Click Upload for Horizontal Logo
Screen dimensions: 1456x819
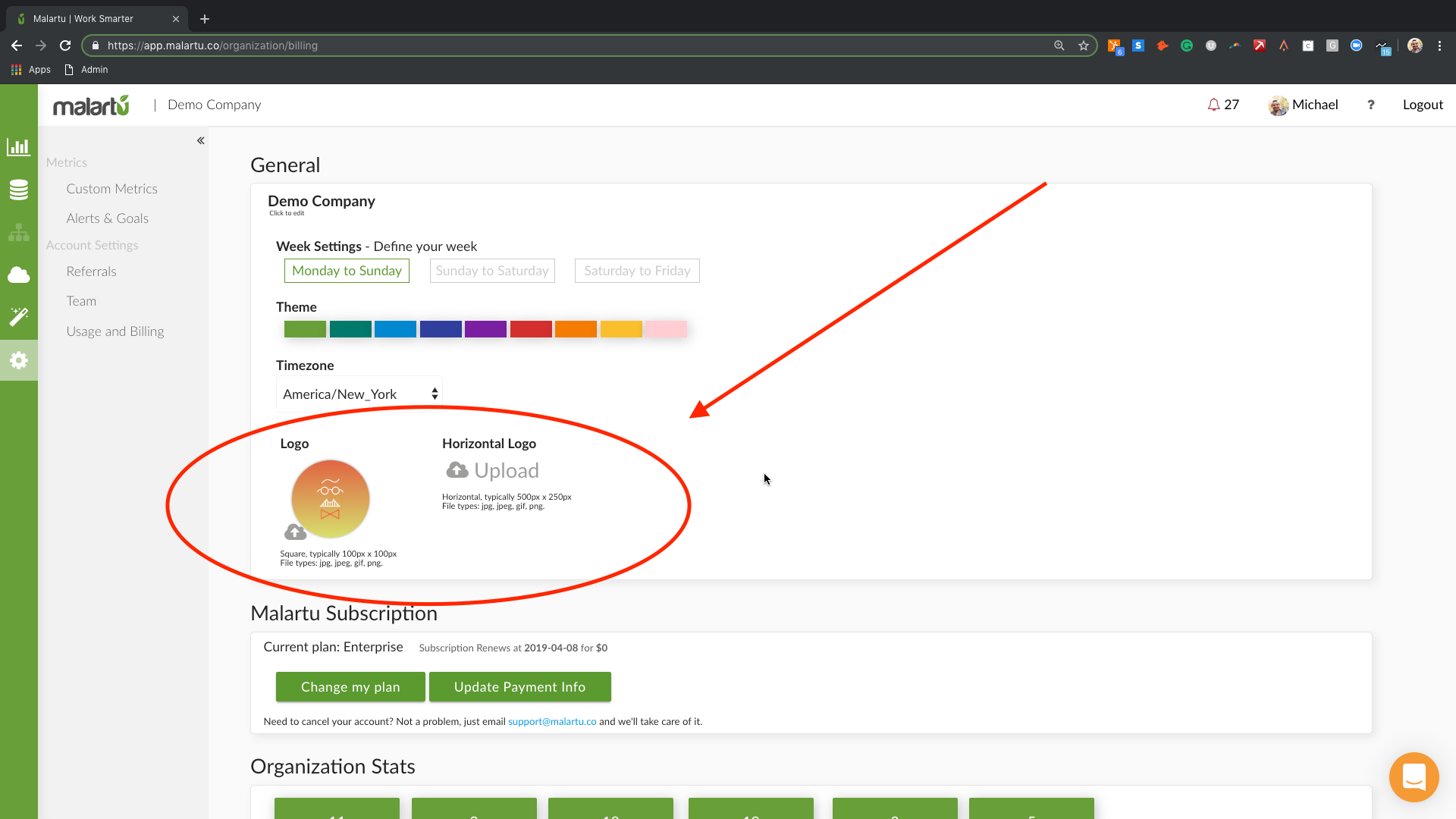(493, 470)
